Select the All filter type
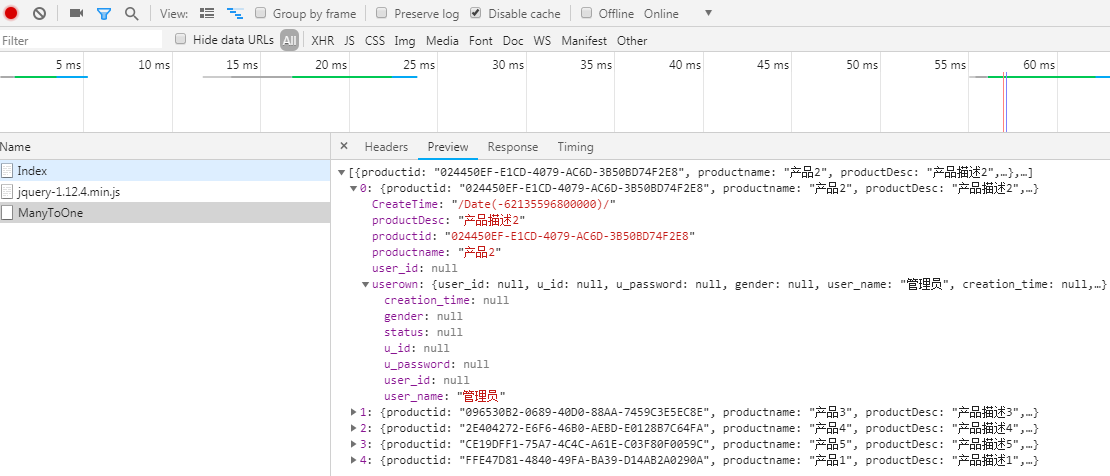 point(290,40)
